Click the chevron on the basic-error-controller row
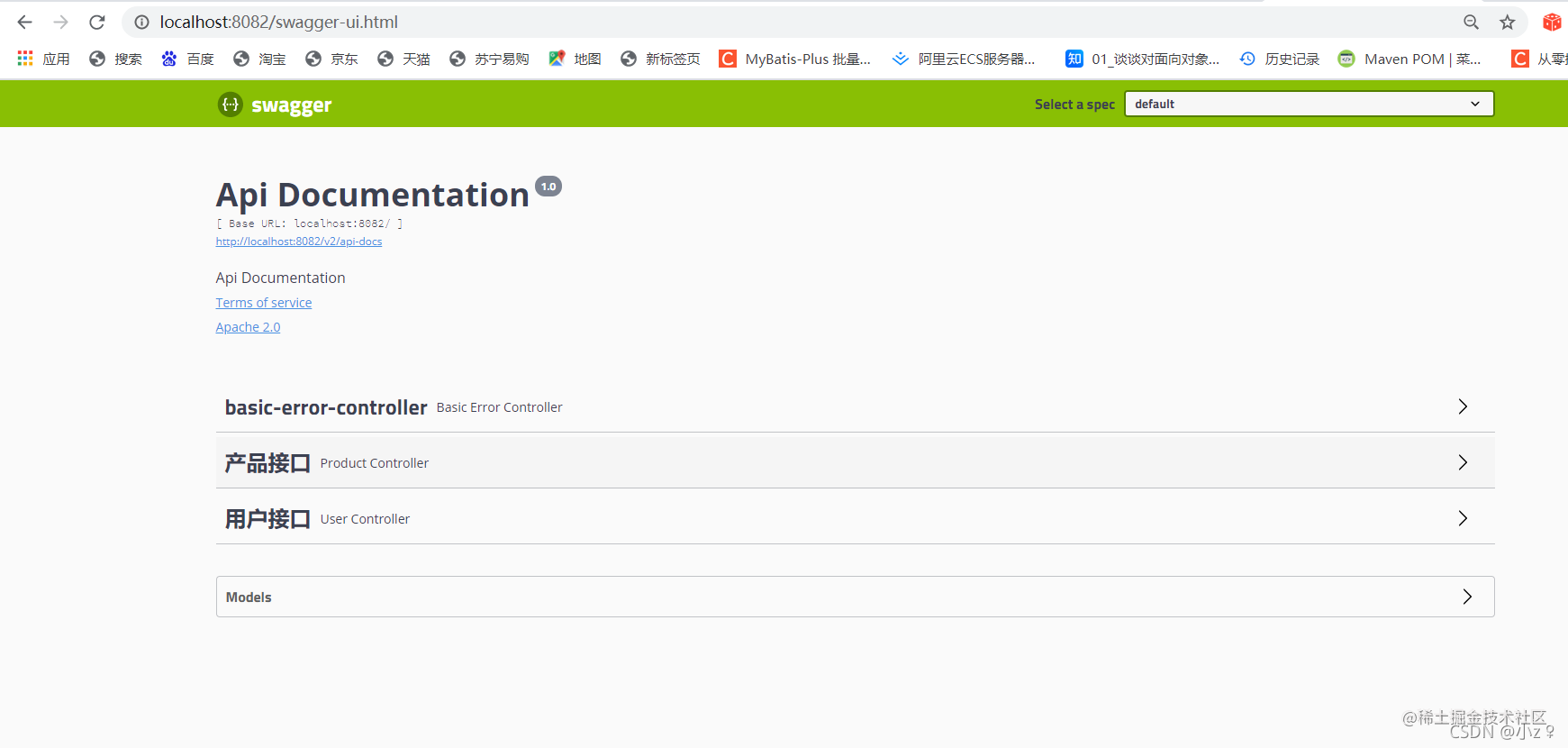The width and height of the screenshot is (1568, 748). pyautogui.click(x=1463, y=406)
